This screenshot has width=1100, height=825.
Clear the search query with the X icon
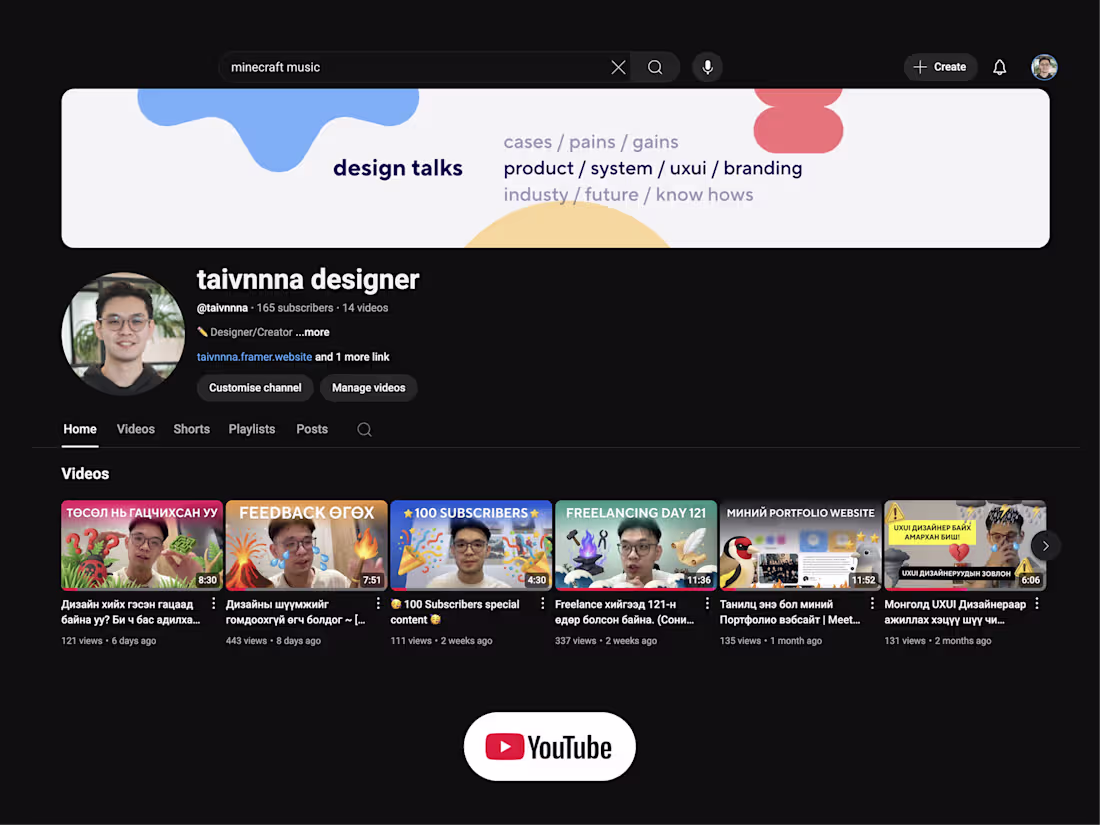tap(618, 67)
